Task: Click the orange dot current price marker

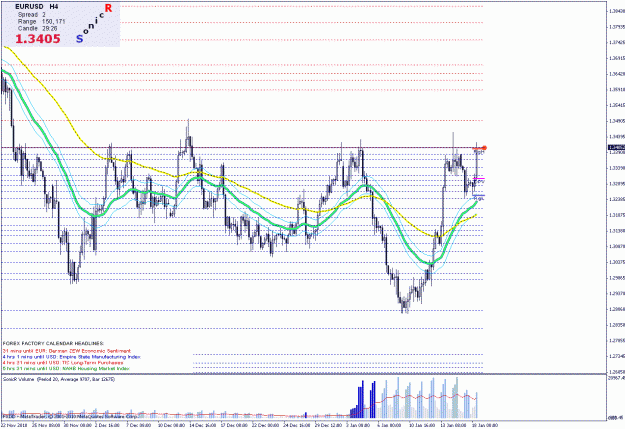Action: [484, 148]
